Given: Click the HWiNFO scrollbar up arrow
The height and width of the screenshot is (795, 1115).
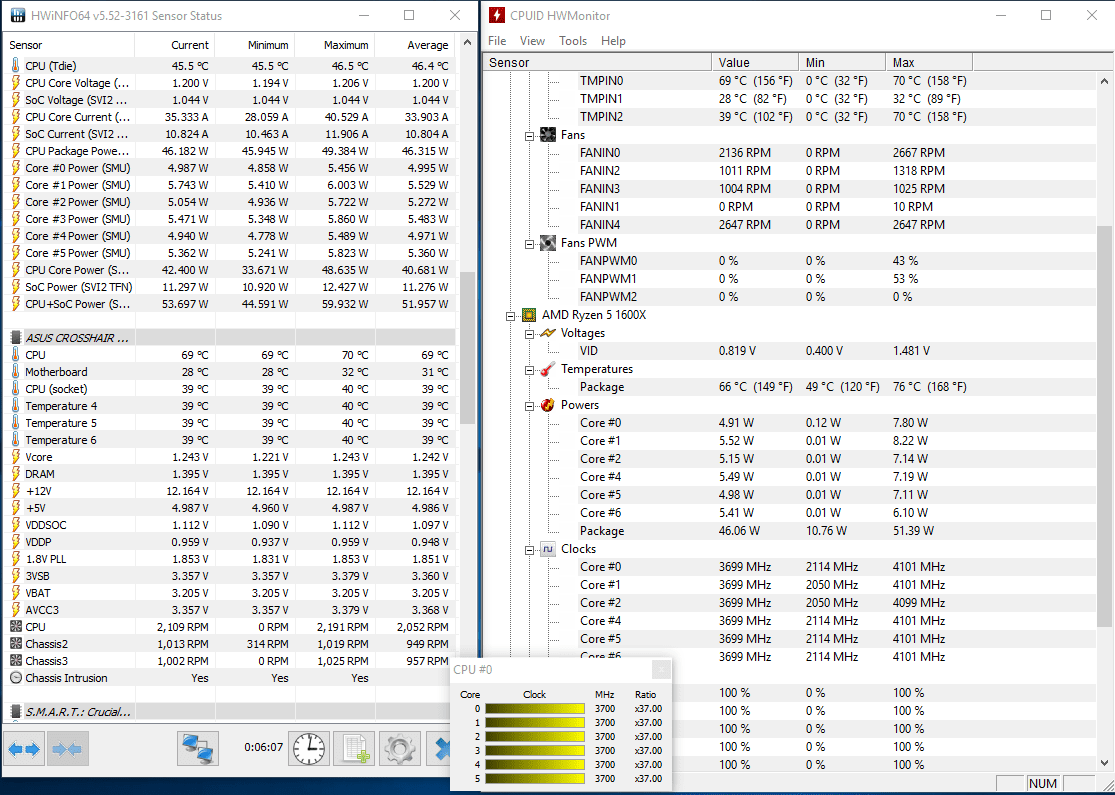Looking at the screenshot, I should [467, 43].
